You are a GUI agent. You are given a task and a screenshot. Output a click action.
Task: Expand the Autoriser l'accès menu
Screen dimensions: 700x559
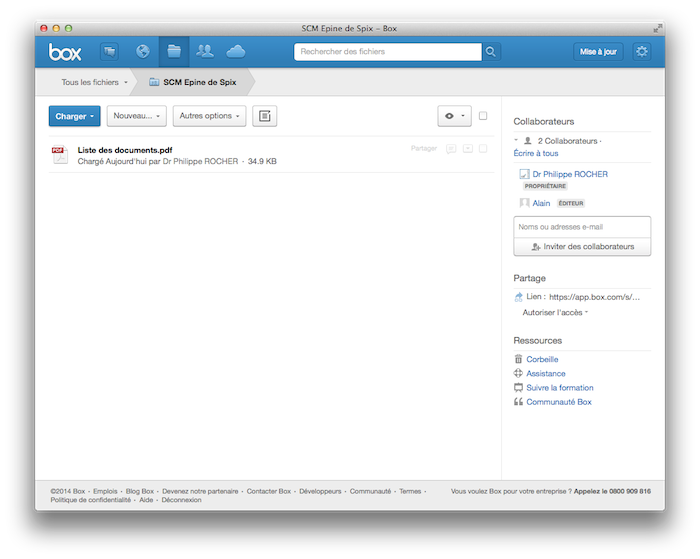tap(555, 313)
